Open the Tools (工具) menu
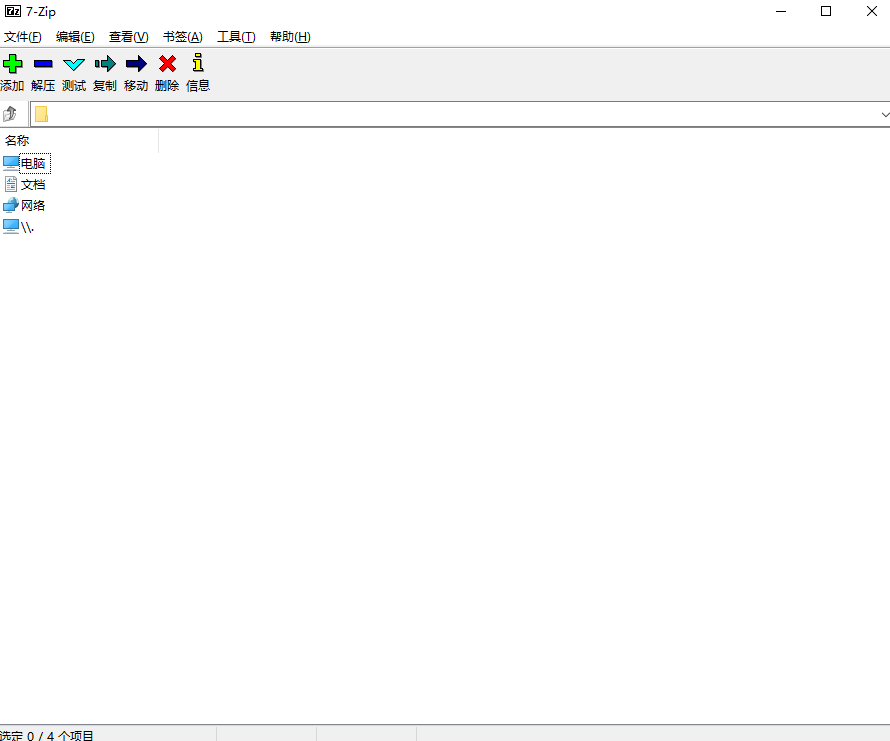Viewport: 890px width, 741px height. click(x=236, y=37)
